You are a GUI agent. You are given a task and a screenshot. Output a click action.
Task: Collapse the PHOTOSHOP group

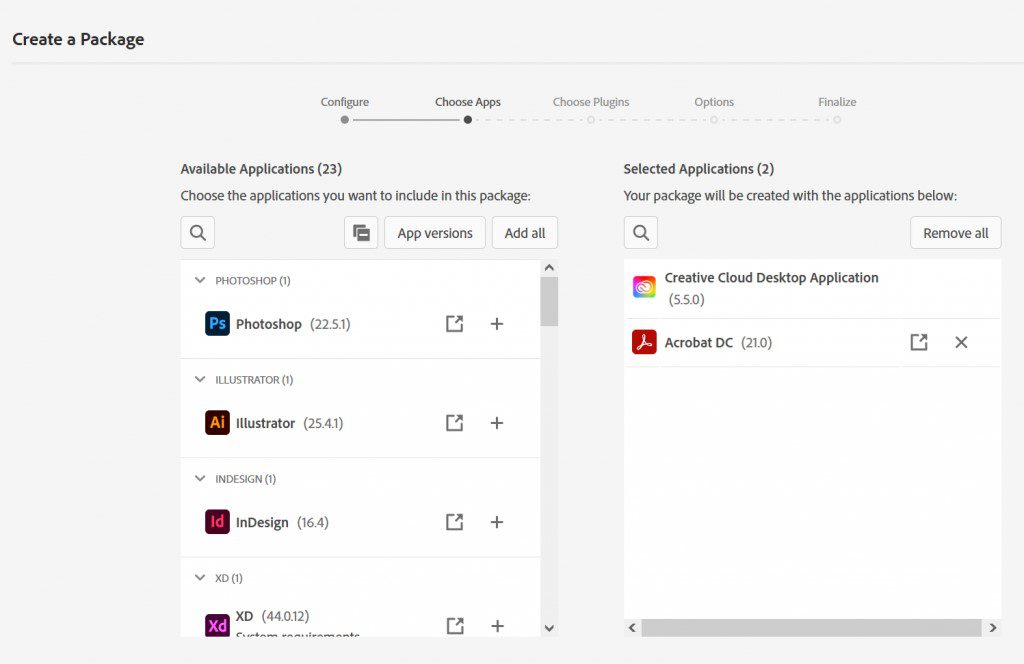200,280
